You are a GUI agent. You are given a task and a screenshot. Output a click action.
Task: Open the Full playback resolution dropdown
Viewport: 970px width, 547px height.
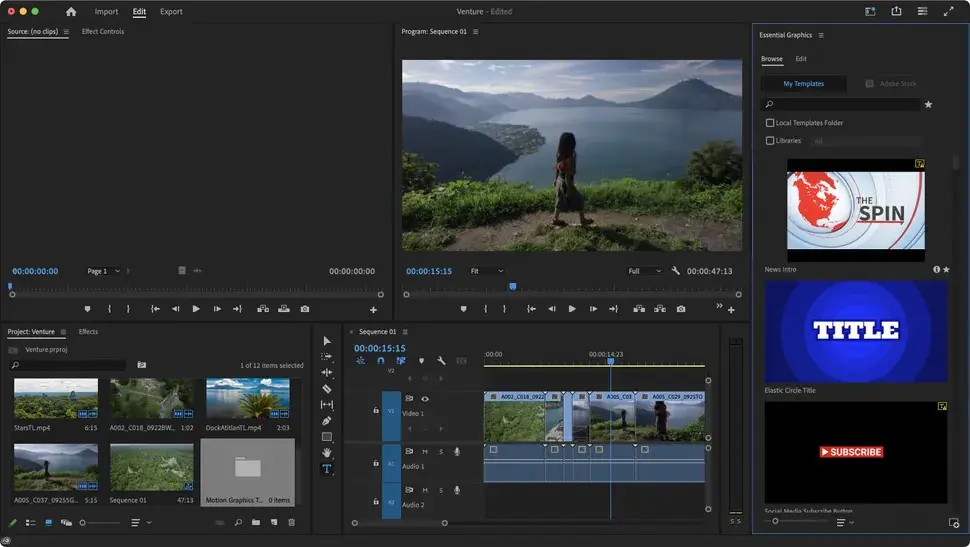pos(644,271)
